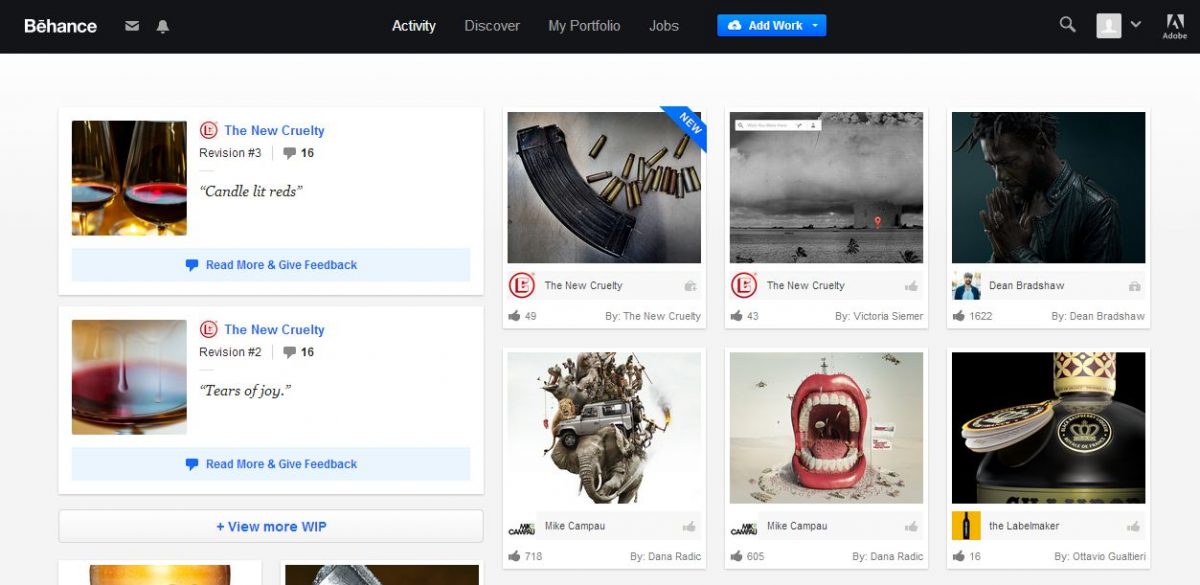
Task: Click the search magnifier icon
Action: [x=1068, y=25]
